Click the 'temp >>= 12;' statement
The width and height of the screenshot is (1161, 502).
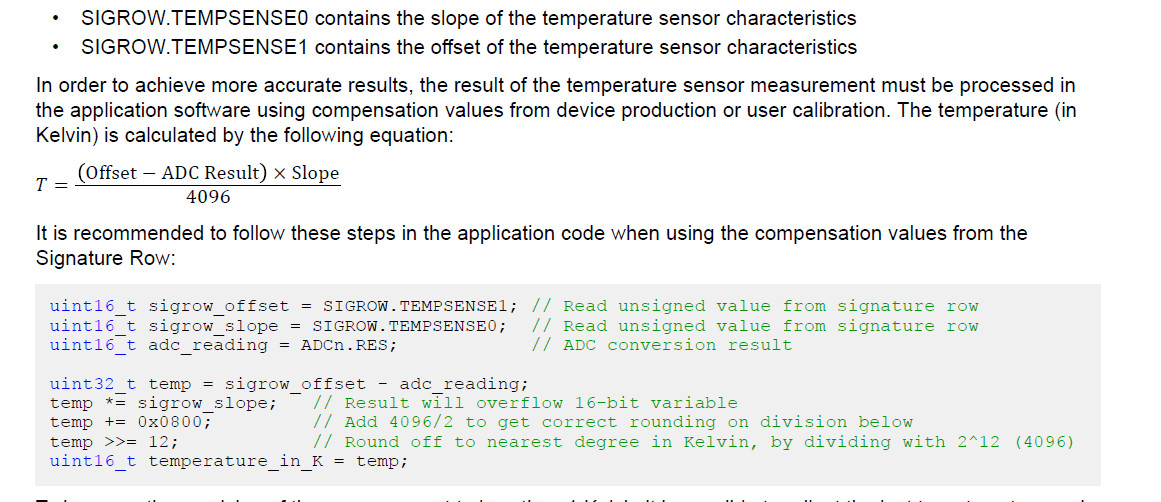114,442
